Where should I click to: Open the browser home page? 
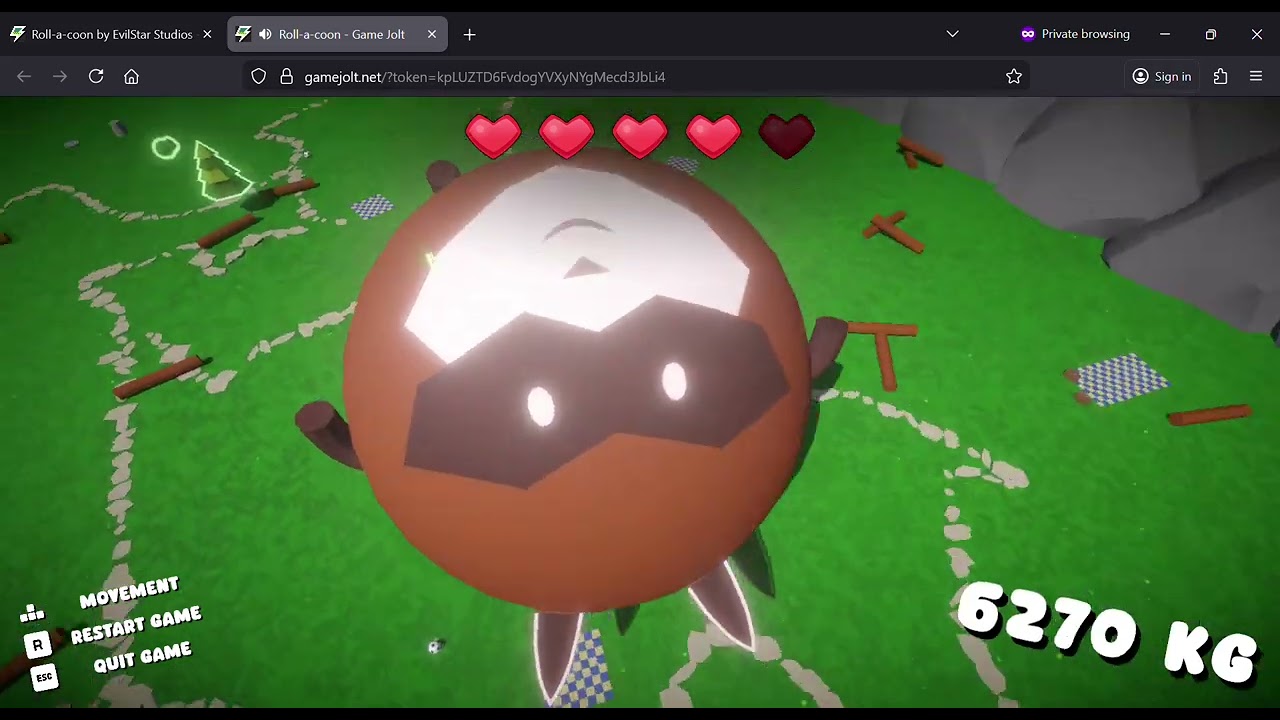131,76
